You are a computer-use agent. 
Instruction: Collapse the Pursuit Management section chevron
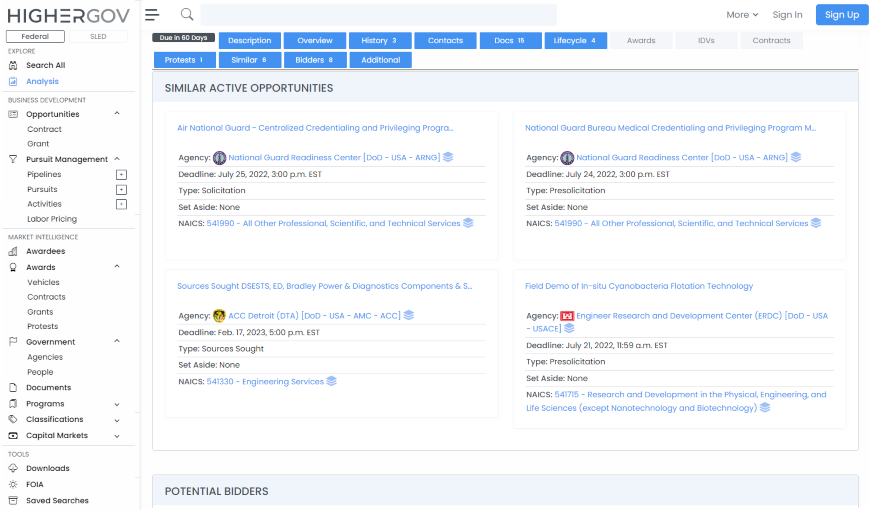point(117,159)
